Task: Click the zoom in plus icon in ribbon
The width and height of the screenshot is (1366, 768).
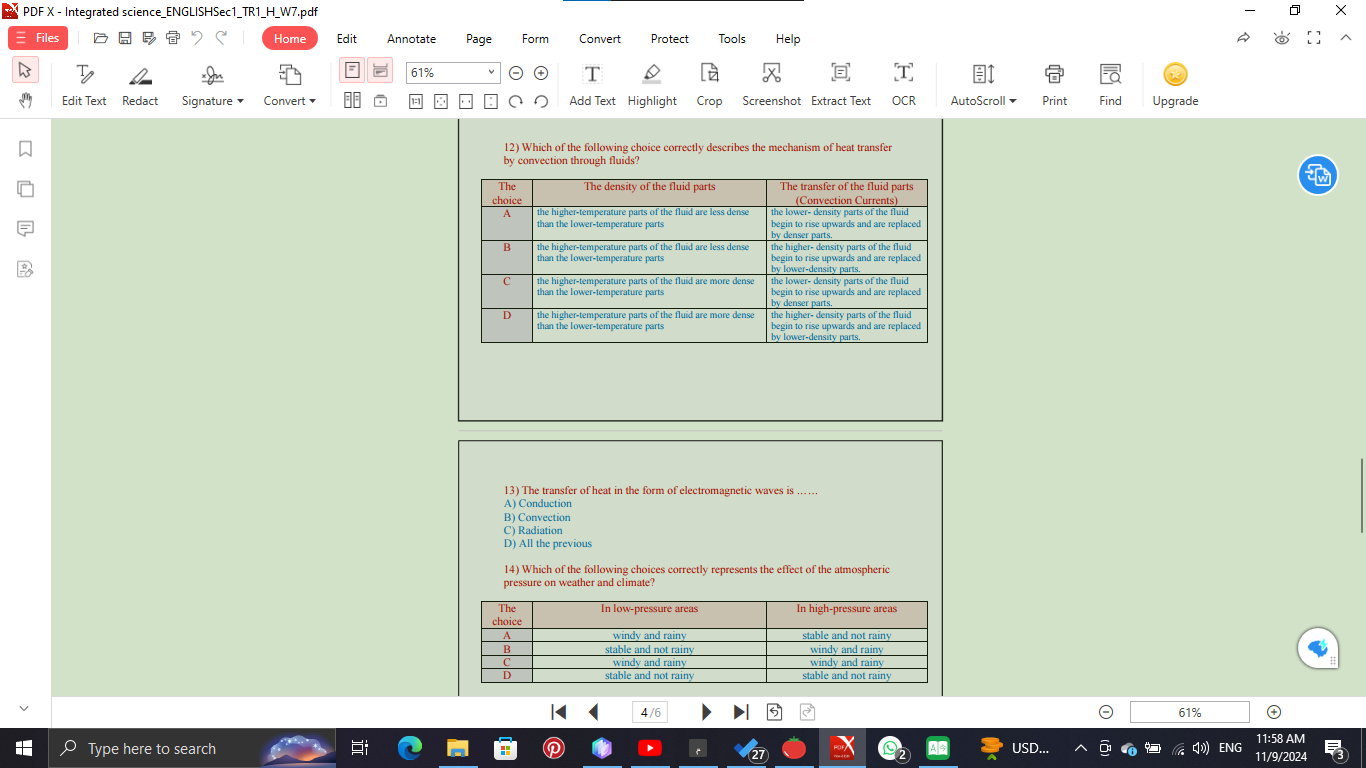Action: [541, 73]
